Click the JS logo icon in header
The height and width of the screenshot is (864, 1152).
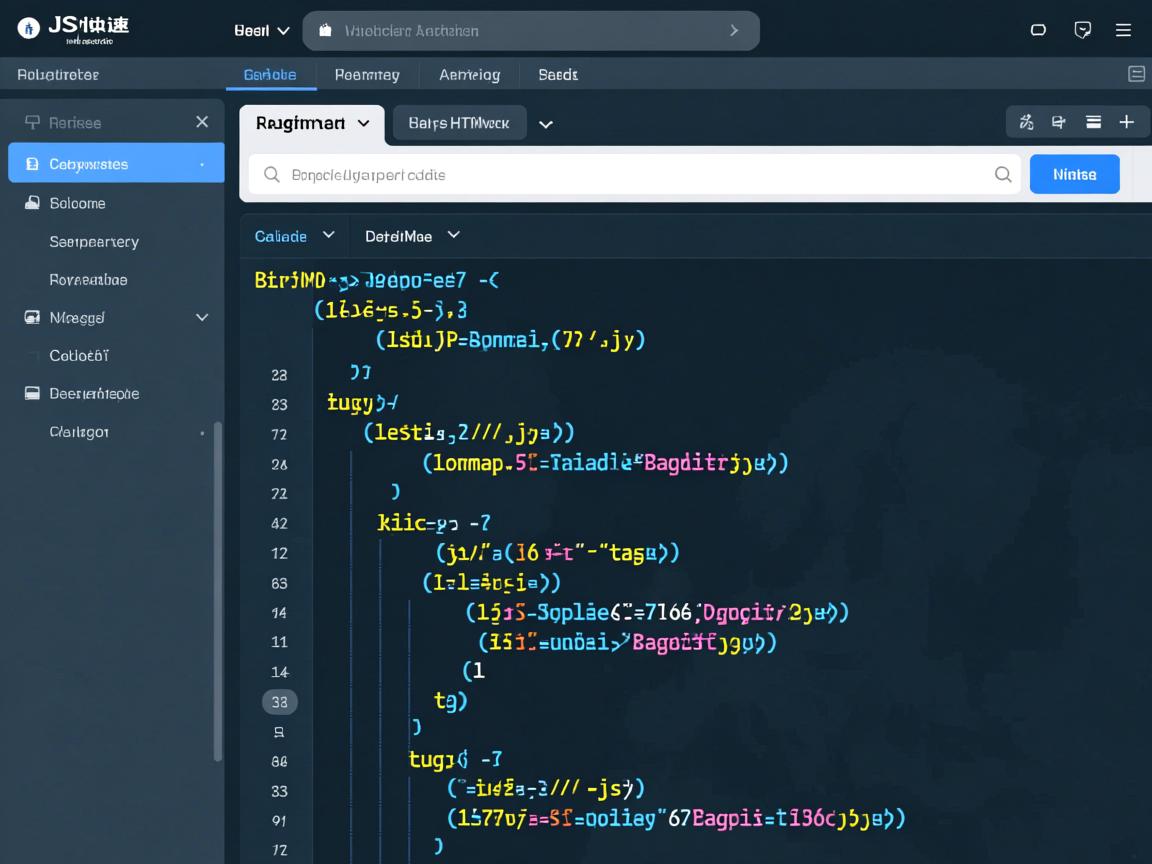pyautogui.click(x=29, y=29)
